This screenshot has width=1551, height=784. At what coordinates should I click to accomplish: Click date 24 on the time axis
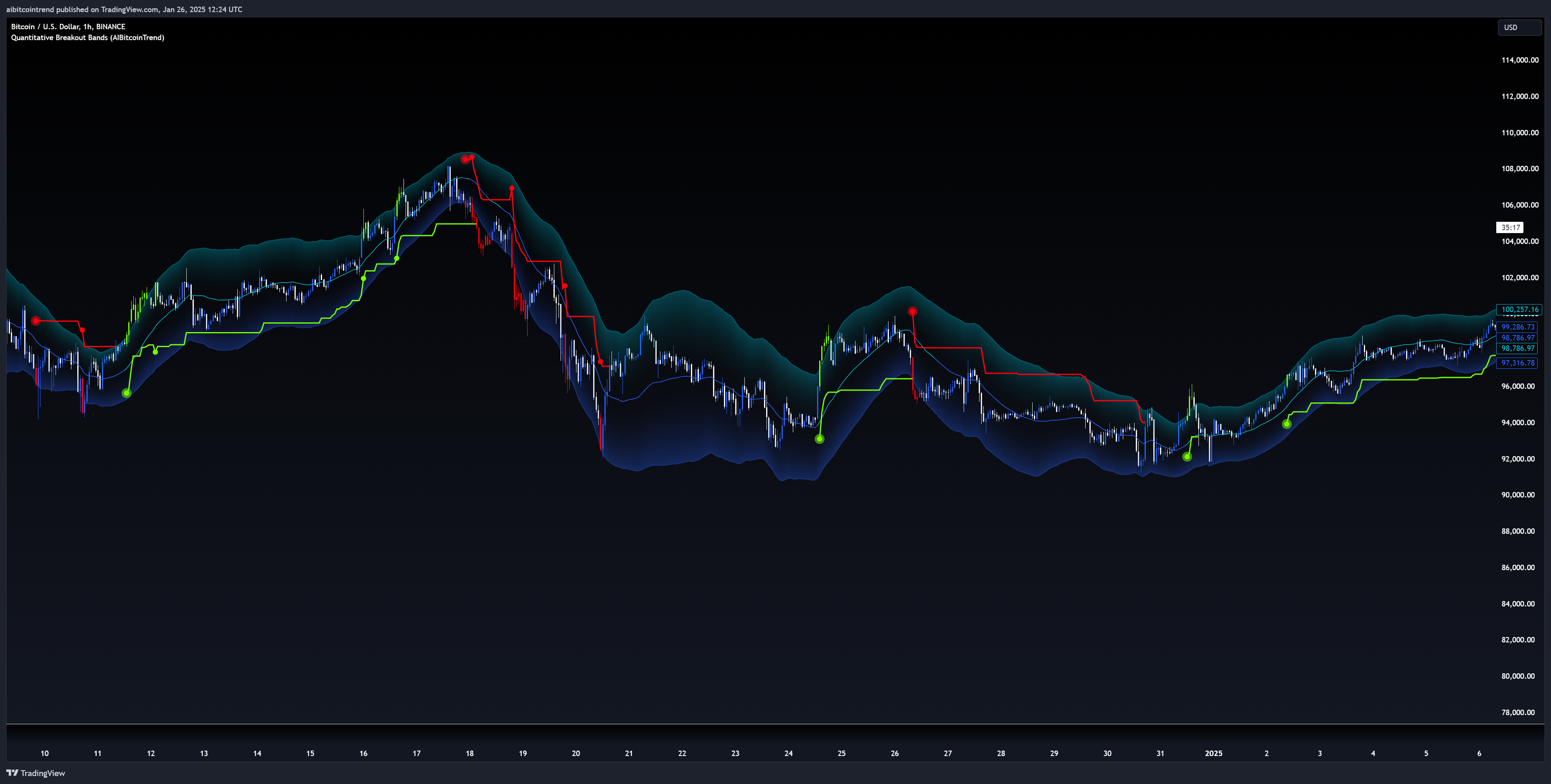coord(788,753)
